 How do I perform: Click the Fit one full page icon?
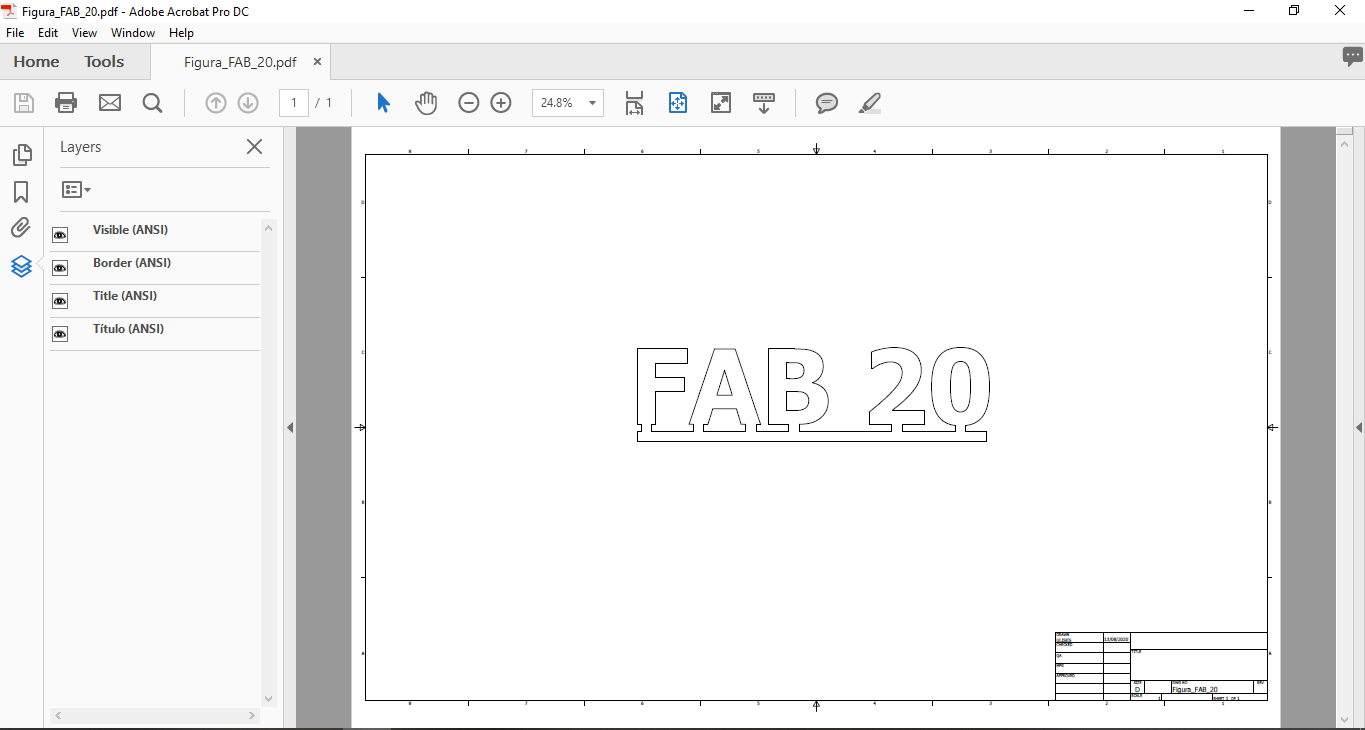(678, 102)
